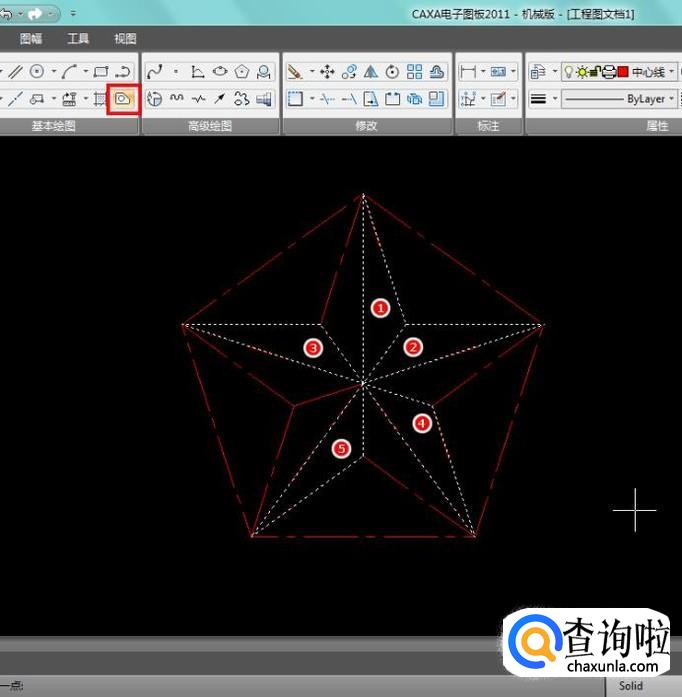682x697 pixels.
Task: Expand the linear dimension dropdown arrow
Action: [483, 72]
